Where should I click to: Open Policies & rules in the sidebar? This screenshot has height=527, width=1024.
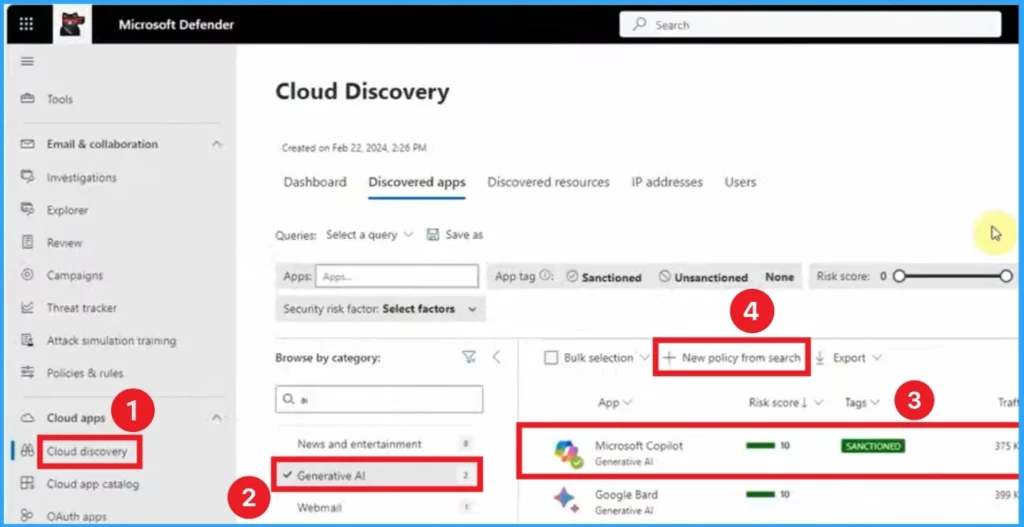[85, 373]
